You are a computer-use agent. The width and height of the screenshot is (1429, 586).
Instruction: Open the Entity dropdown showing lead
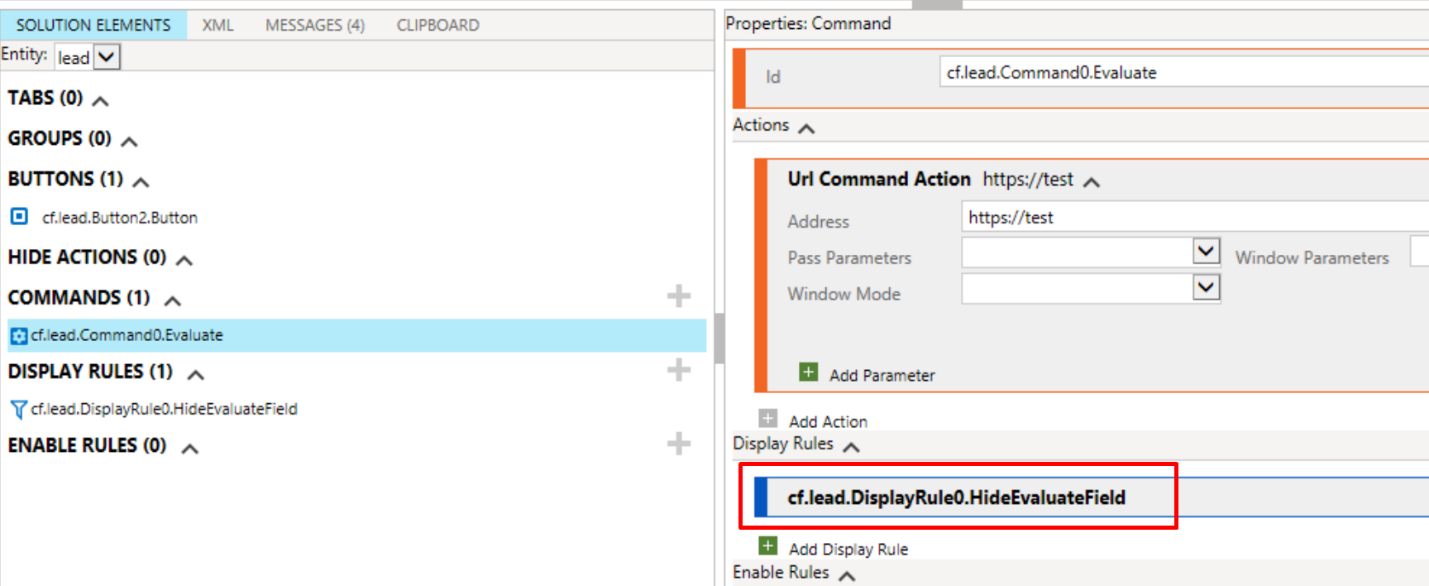(x=108, y=57)
